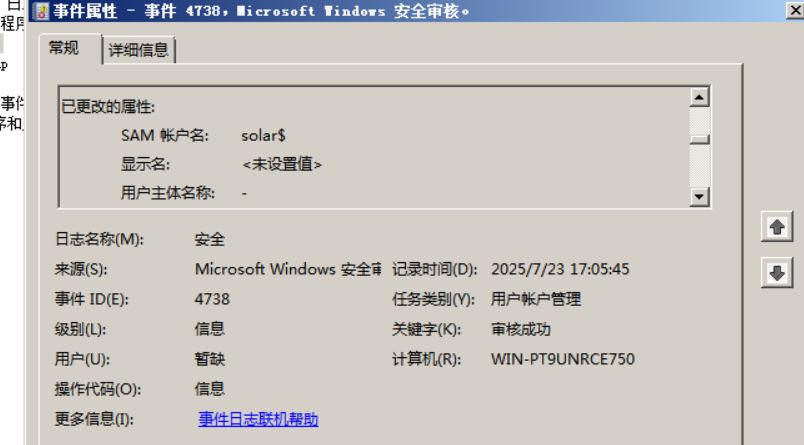Click the recorded time 2025/7/23 17:05:45
Viewport: 804px width, 445px height.
pyautogui.click(x=560, y=269)
